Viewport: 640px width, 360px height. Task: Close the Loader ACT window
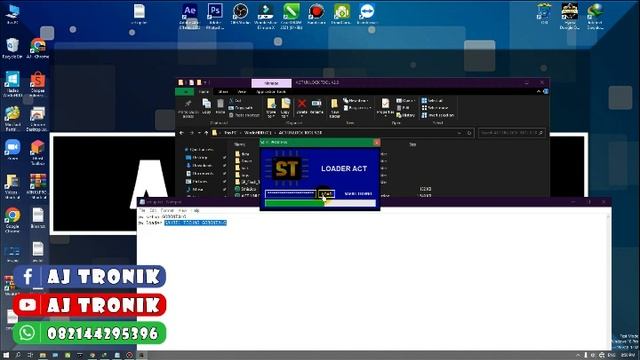pos(377,142)
